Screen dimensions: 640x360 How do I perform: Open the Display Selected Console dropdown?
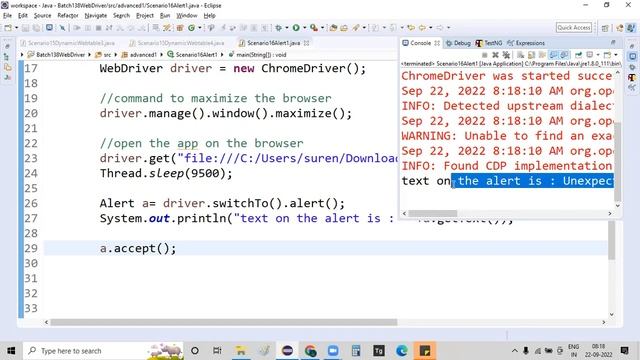coord(598,55)
